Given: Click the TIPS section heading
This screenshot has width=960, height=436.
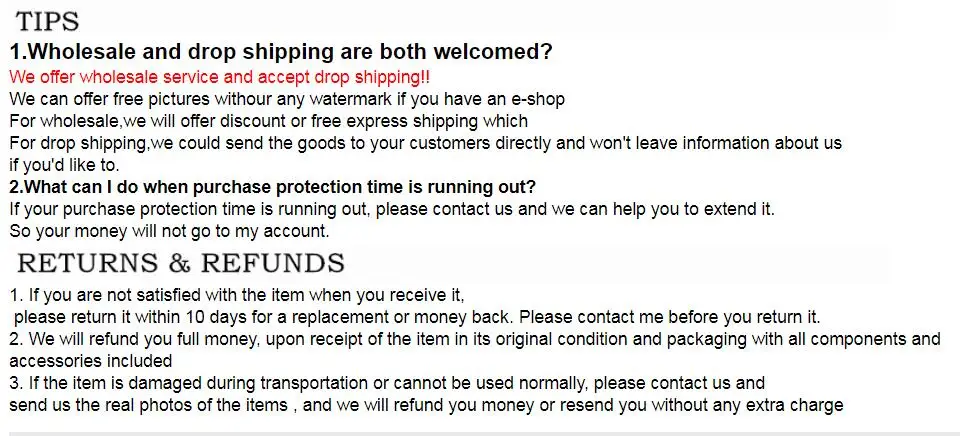Looking at the screenshot, I should [48, 21].
